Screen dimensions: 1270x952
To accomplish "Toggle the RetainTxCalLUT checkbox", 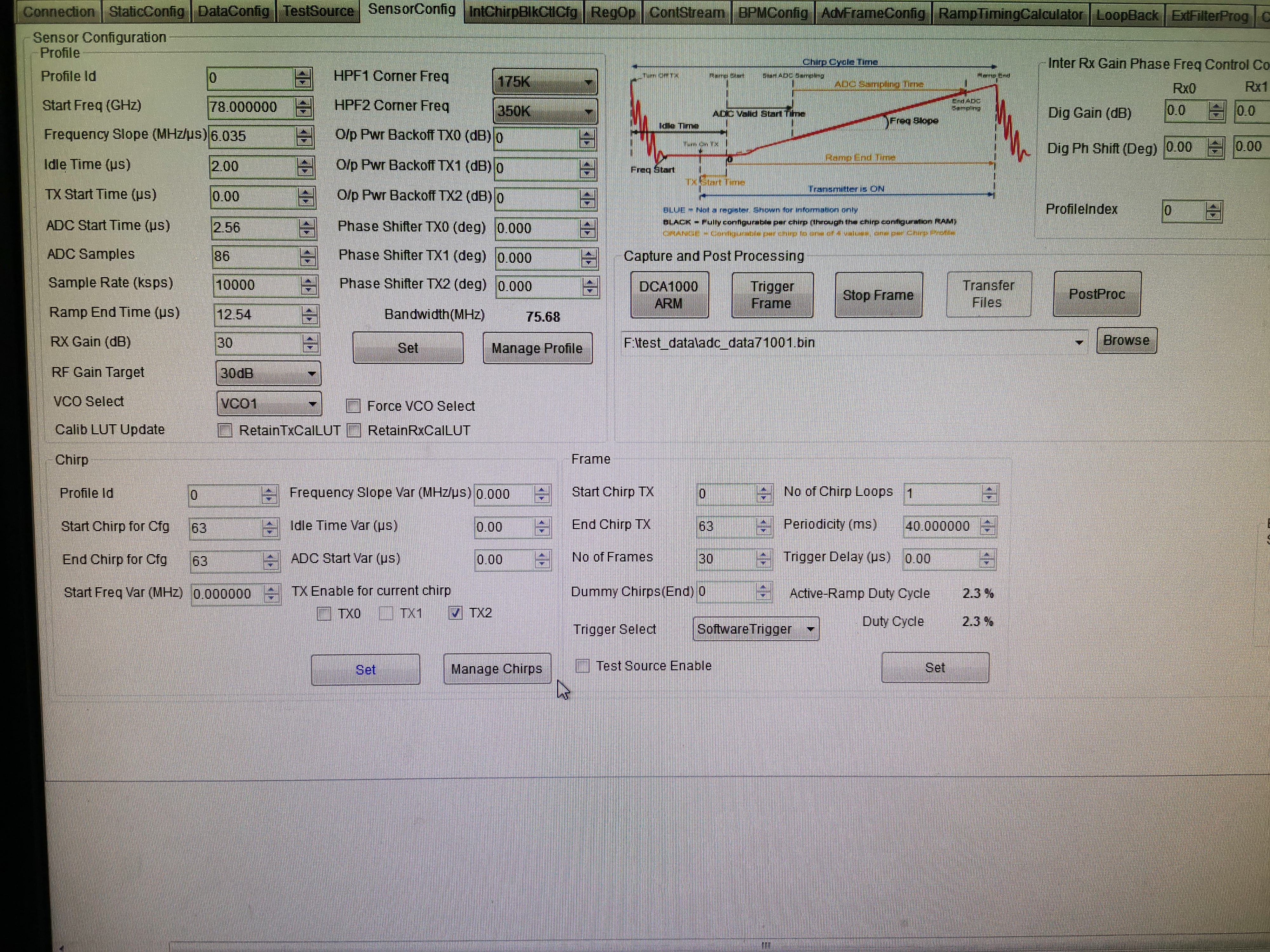I will coord(225,430).
